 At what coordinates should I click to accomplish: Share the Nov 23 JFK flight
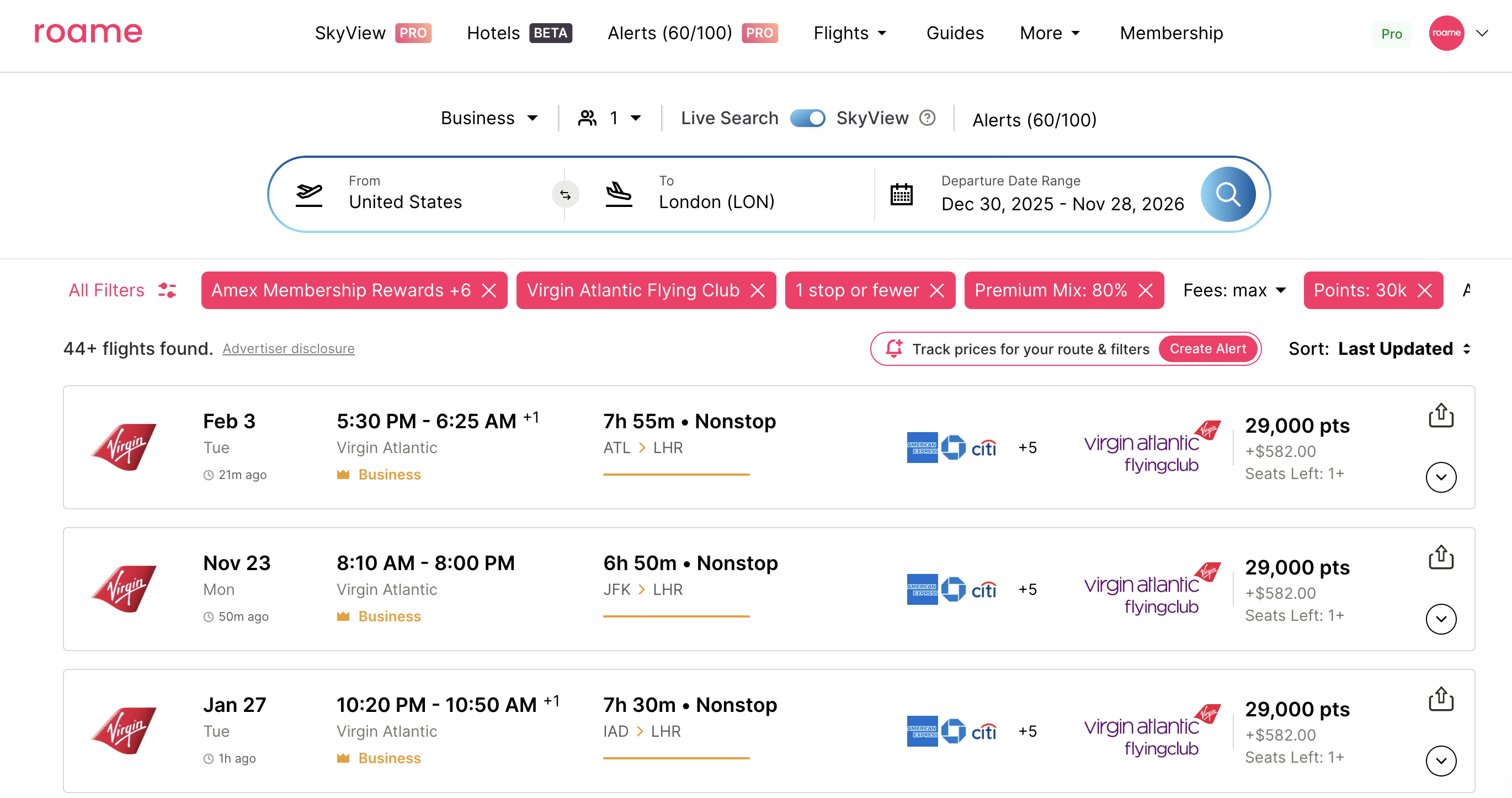coord(1440,557)
